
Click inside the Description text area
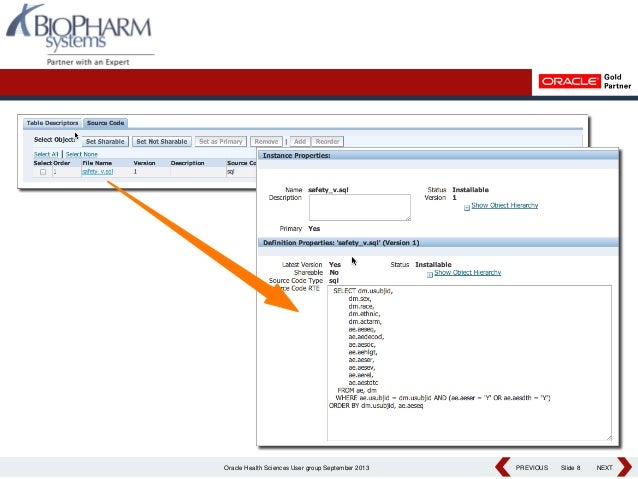point(360,208)
